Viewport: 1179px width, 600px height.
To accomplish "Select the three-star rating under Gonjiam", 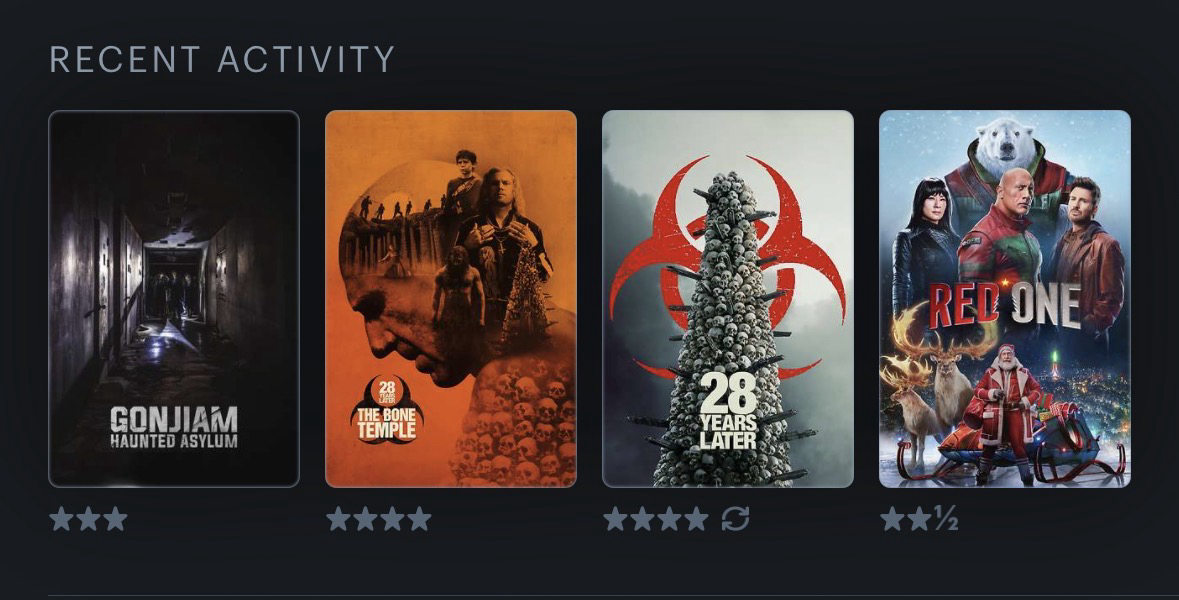I will click(89, 519).
